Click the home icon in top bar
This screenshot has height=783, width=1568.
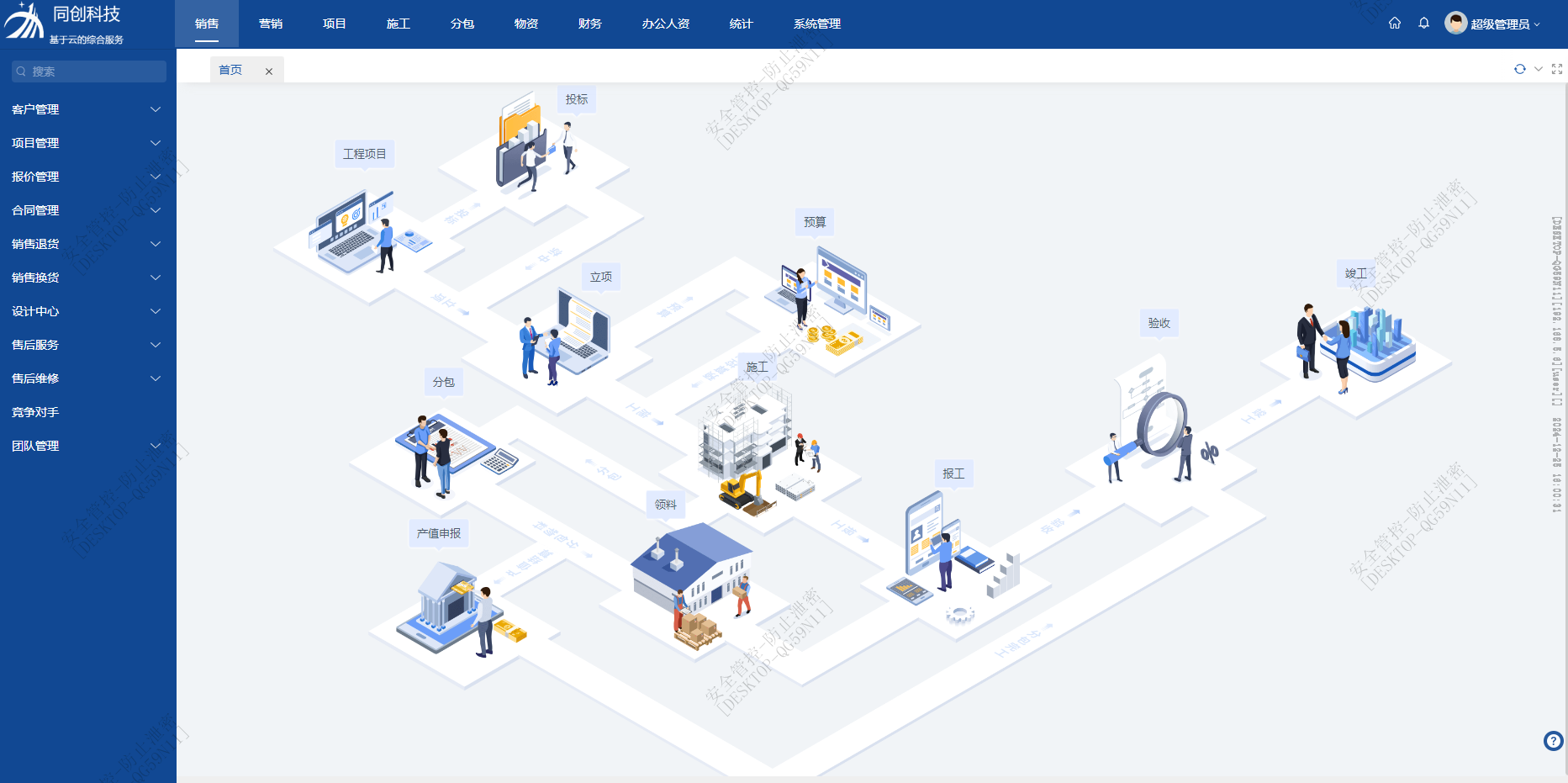click(x=1395, y=24)
